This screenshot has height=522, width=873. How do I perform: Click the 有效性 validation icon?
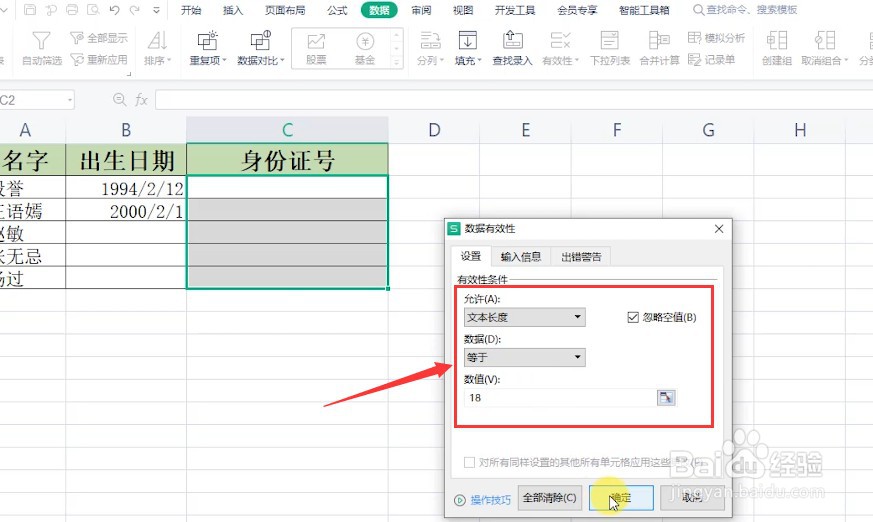(x=560, y=41)
